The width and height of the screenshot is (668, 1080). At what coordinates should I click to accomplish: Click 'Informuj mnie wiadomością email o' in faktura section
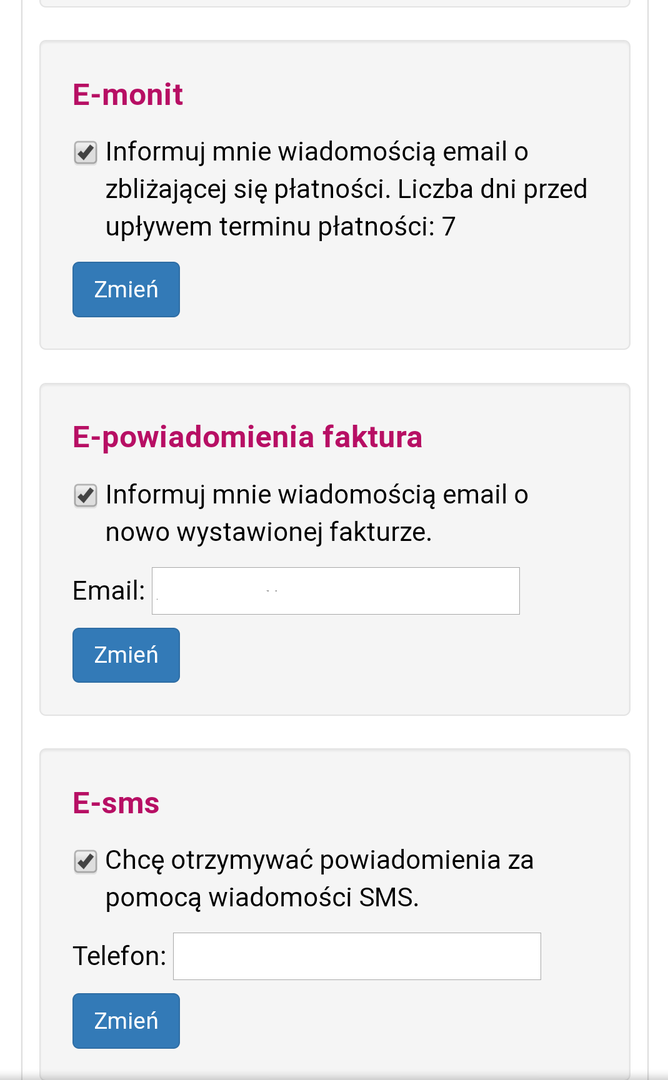[317, 495]
